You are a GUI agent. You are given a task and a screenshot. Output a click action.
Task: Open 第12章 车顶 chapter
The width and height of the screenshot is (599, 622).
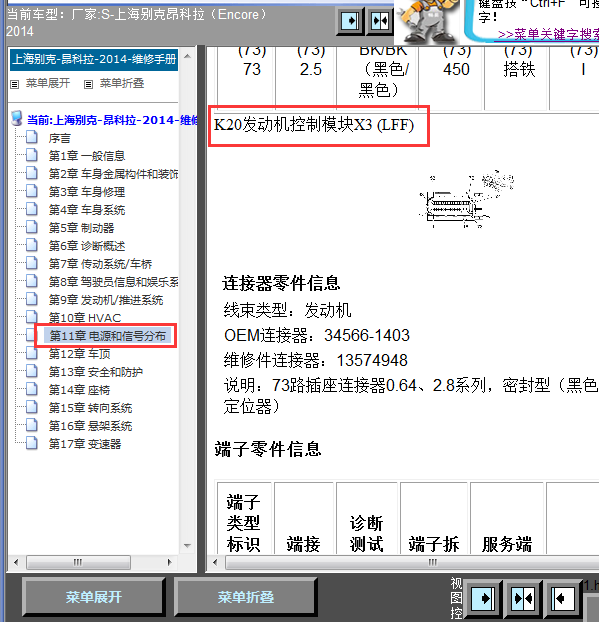tap(79, 354)
